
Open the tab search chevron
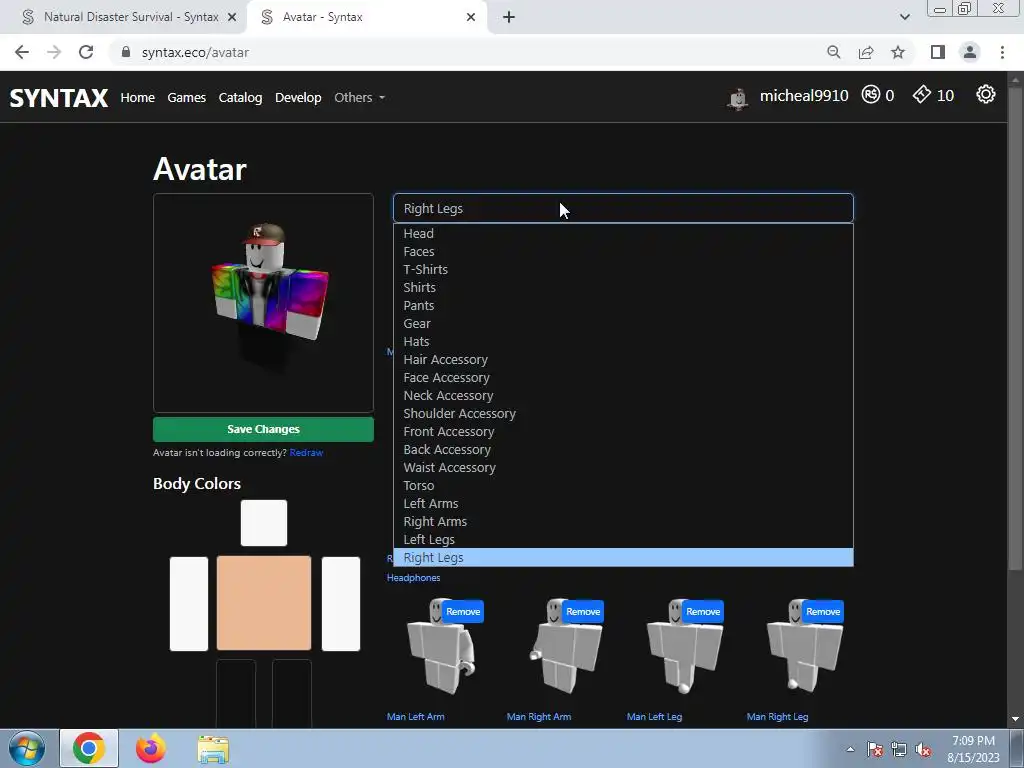coord(904,17)
